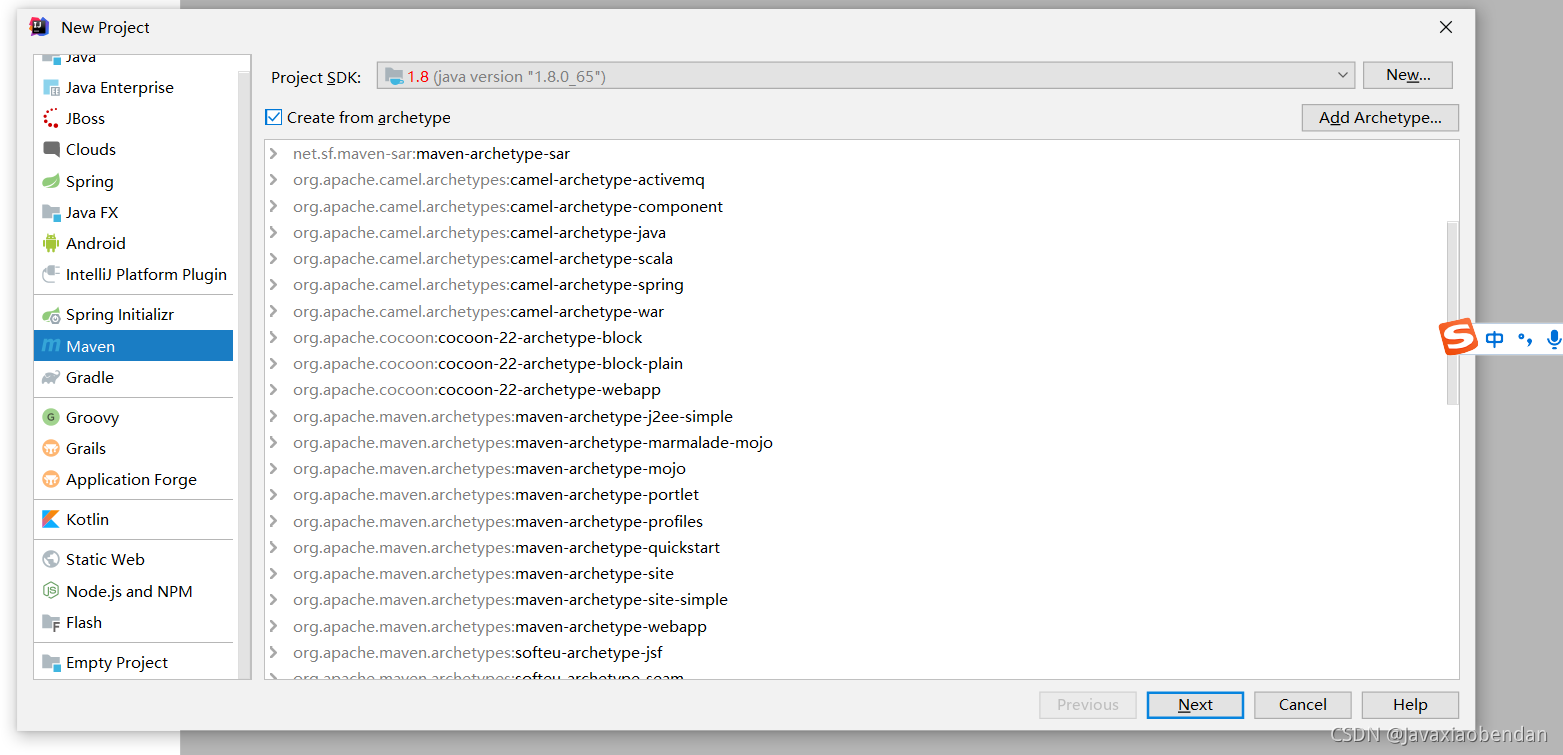Select Gradle project type
1563x755 pixels.
(x=134, y=378)
